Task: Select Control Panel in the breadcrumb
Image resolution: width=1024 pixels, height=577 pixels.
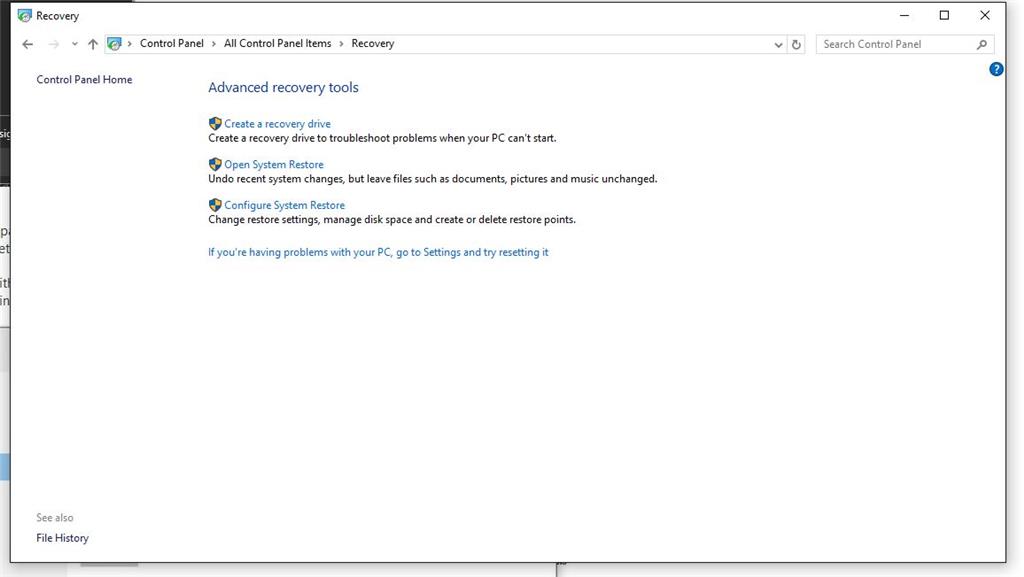Action: pos(172,44)
